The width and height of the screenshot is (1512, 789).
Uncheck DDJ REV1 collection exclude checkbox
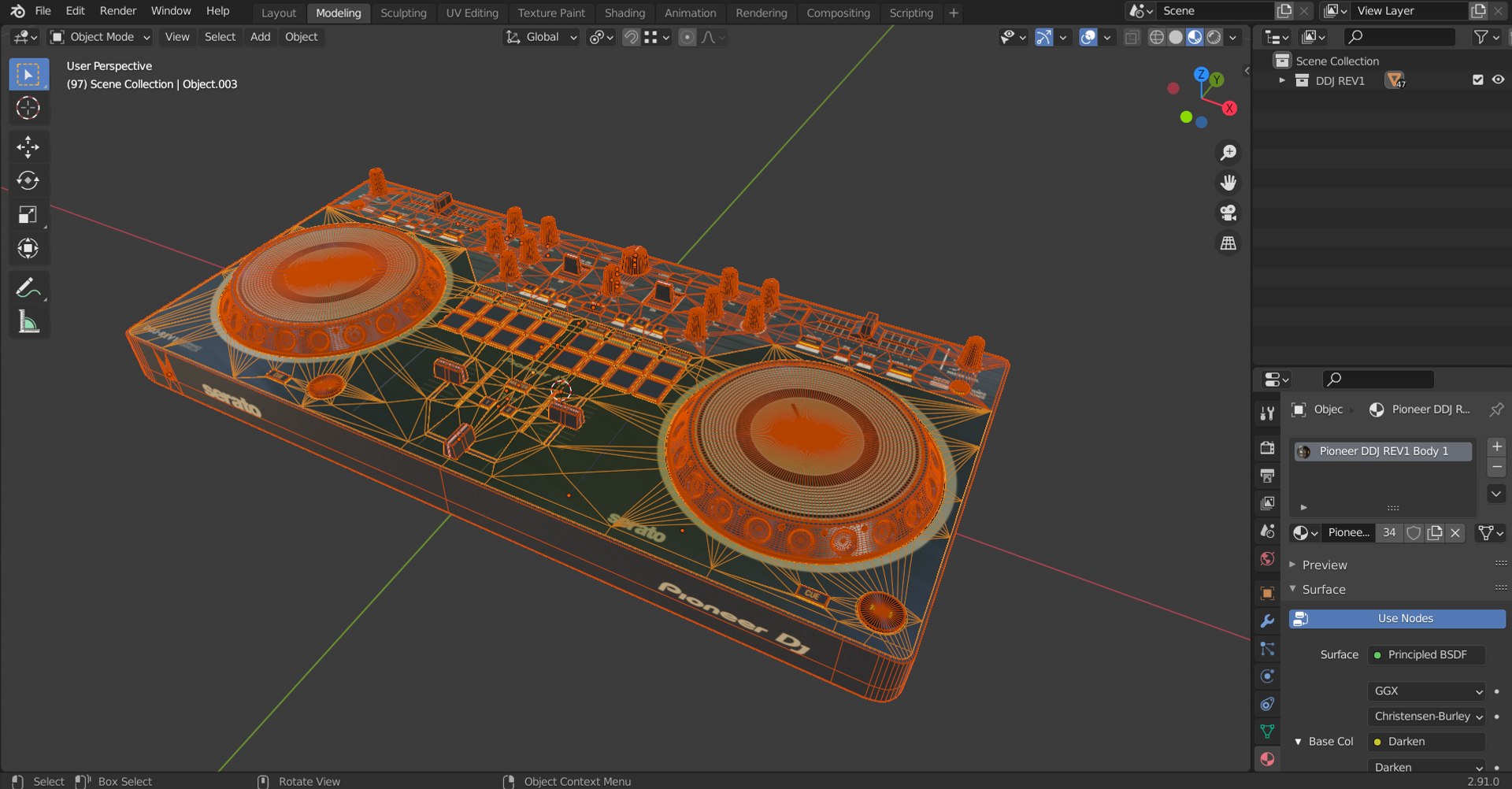pyautogui.click(x=1477, y=80)
